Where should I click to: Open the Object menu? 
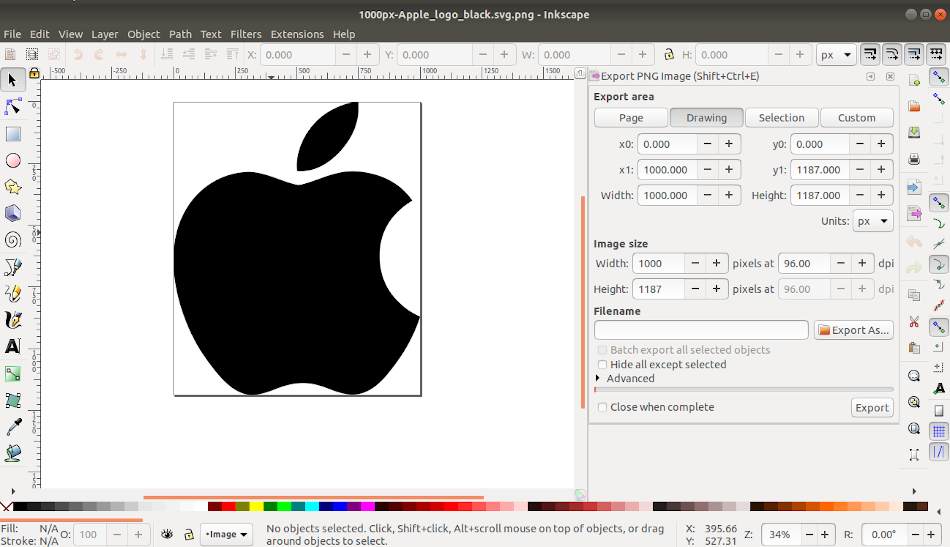pos(144,34)
